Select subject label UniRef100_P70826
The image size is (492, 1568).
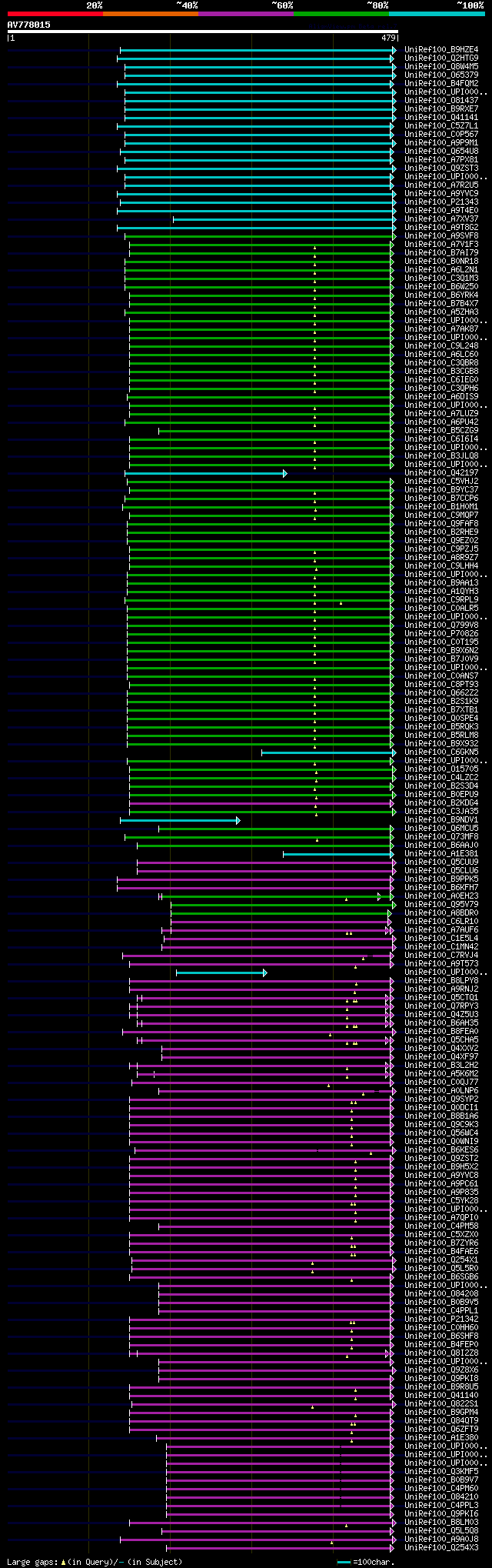(x=441, y=634)
